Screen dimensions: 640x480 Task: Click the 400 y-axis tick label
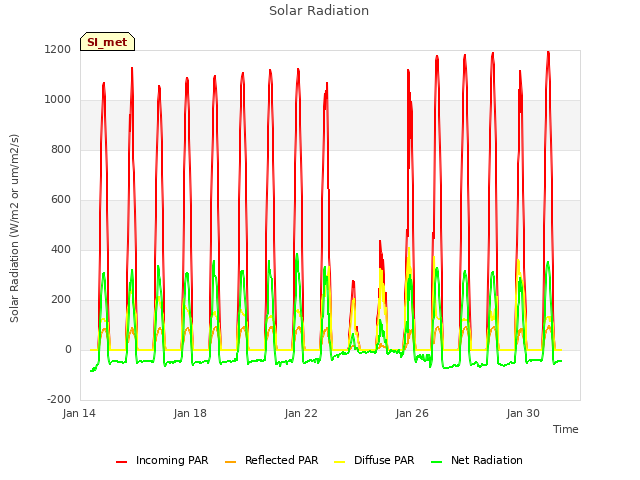(61, 250)
